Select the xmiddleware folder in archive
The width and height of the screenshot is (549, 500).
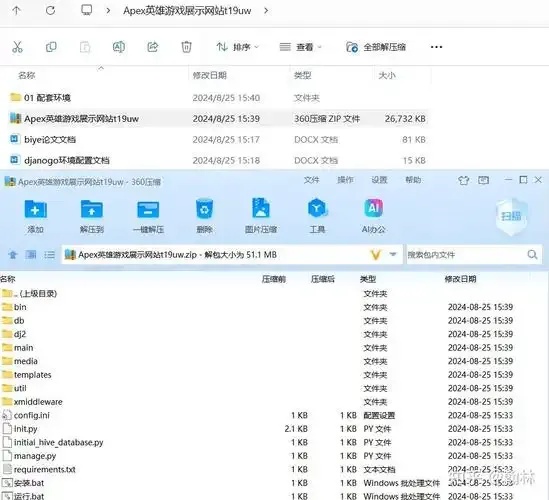[32, 402]
